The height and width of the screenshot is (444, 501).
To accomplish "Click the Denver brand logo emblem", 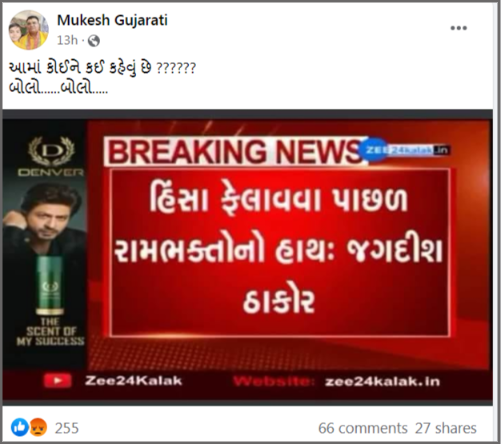I will click(x=51, y=152).
